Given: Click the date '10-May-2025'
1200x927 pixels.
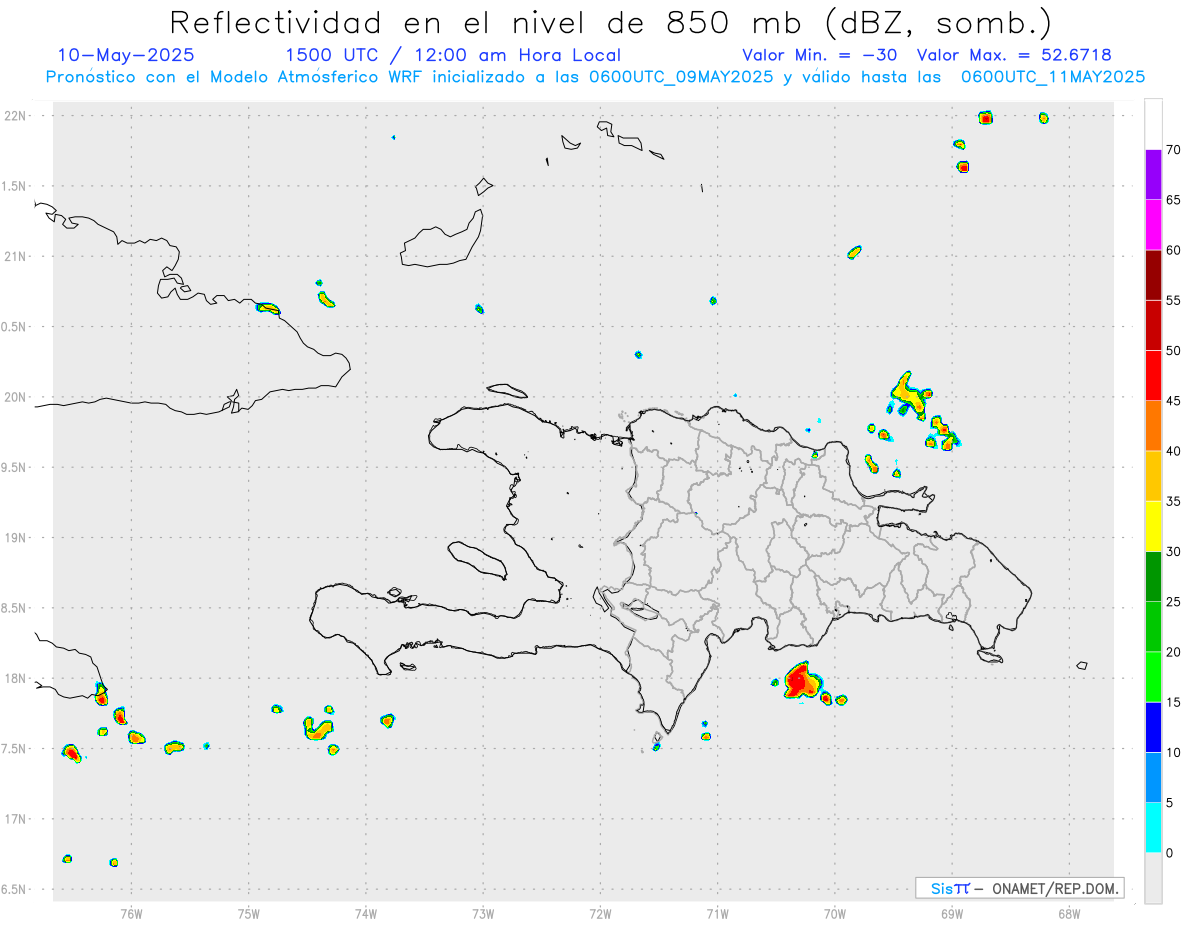Looking at the screenshot, I should [126, 55].
